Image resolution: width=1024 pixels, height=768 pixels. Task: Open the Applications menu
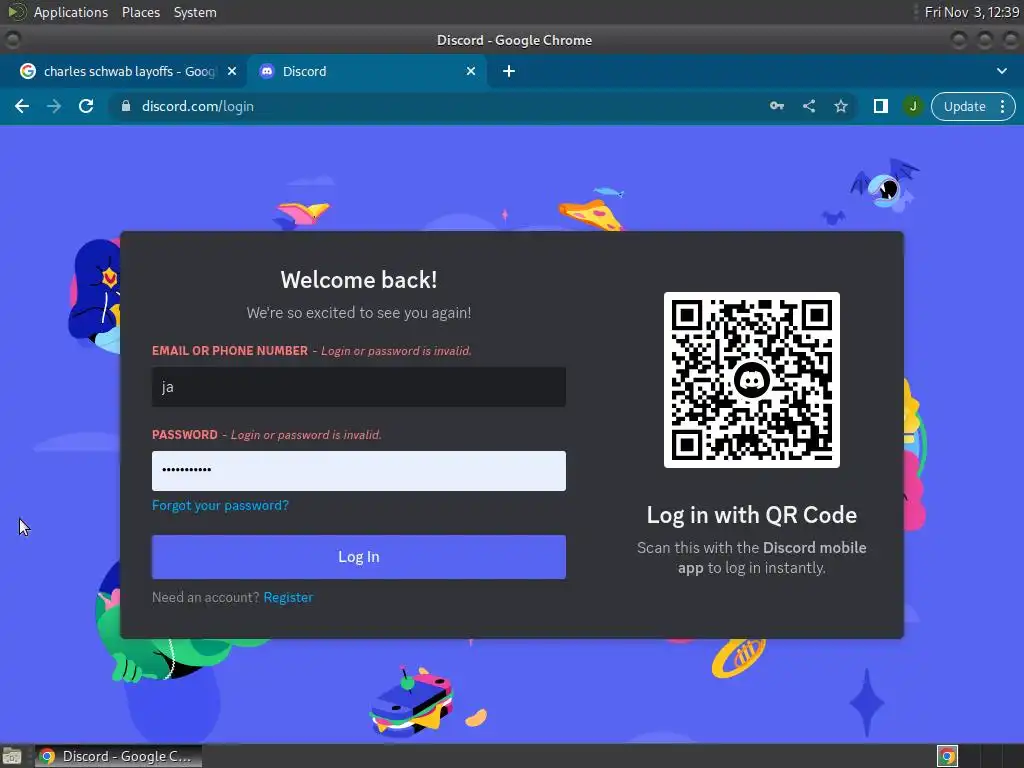[71, 12]
